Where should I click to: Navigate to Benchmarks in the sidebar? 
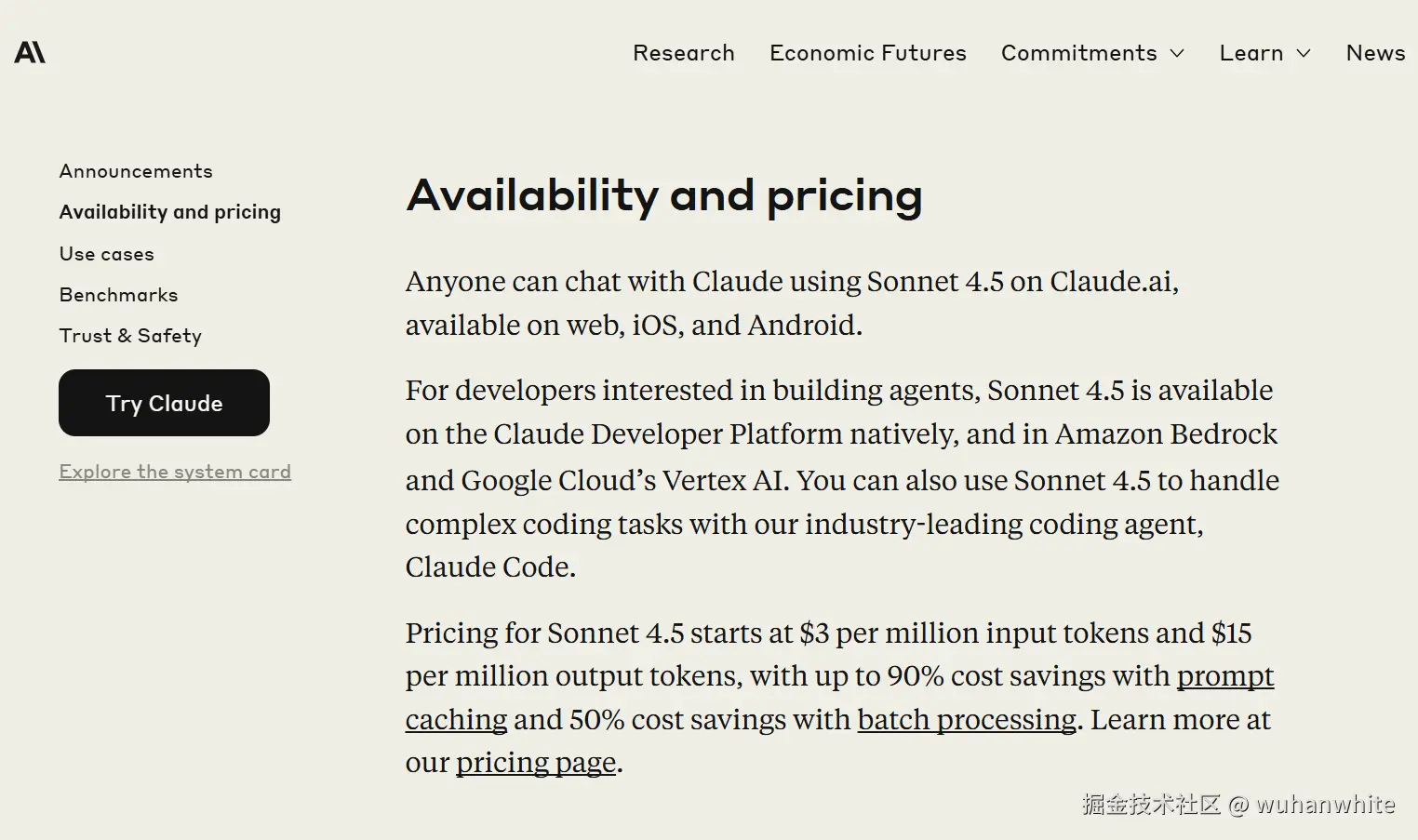coord(118,295)
